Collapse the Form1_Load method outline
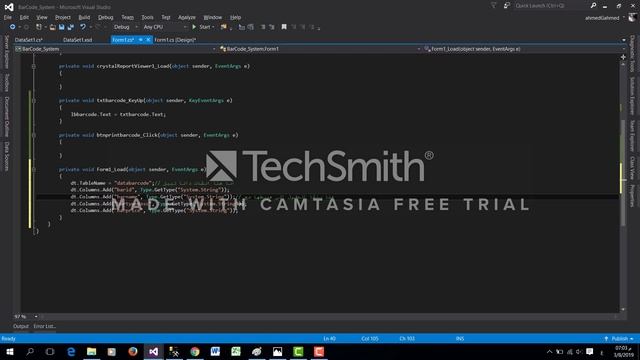Viewport: 640px width, 360px height. pos(34,169)
